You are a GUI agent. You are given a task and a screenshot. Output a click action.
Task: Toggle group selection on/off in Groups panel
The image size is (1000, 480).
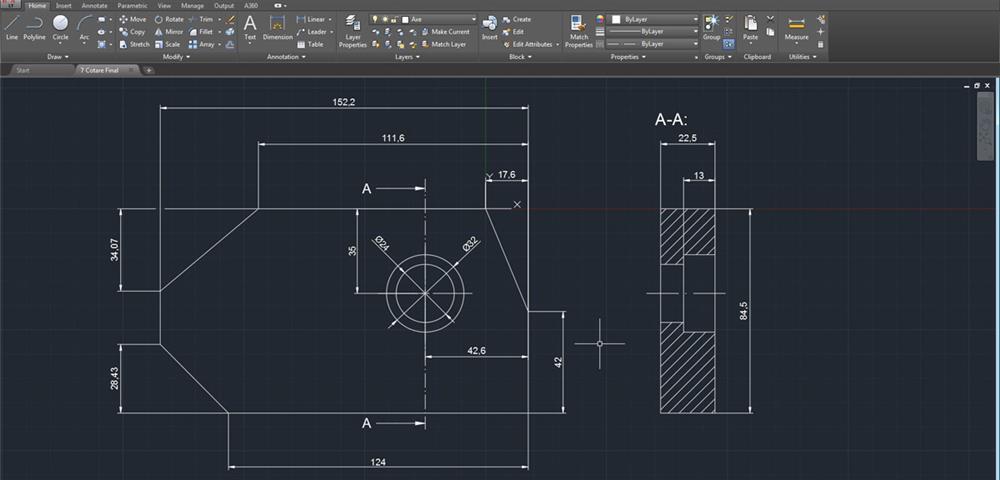click(x=729, y=44)
